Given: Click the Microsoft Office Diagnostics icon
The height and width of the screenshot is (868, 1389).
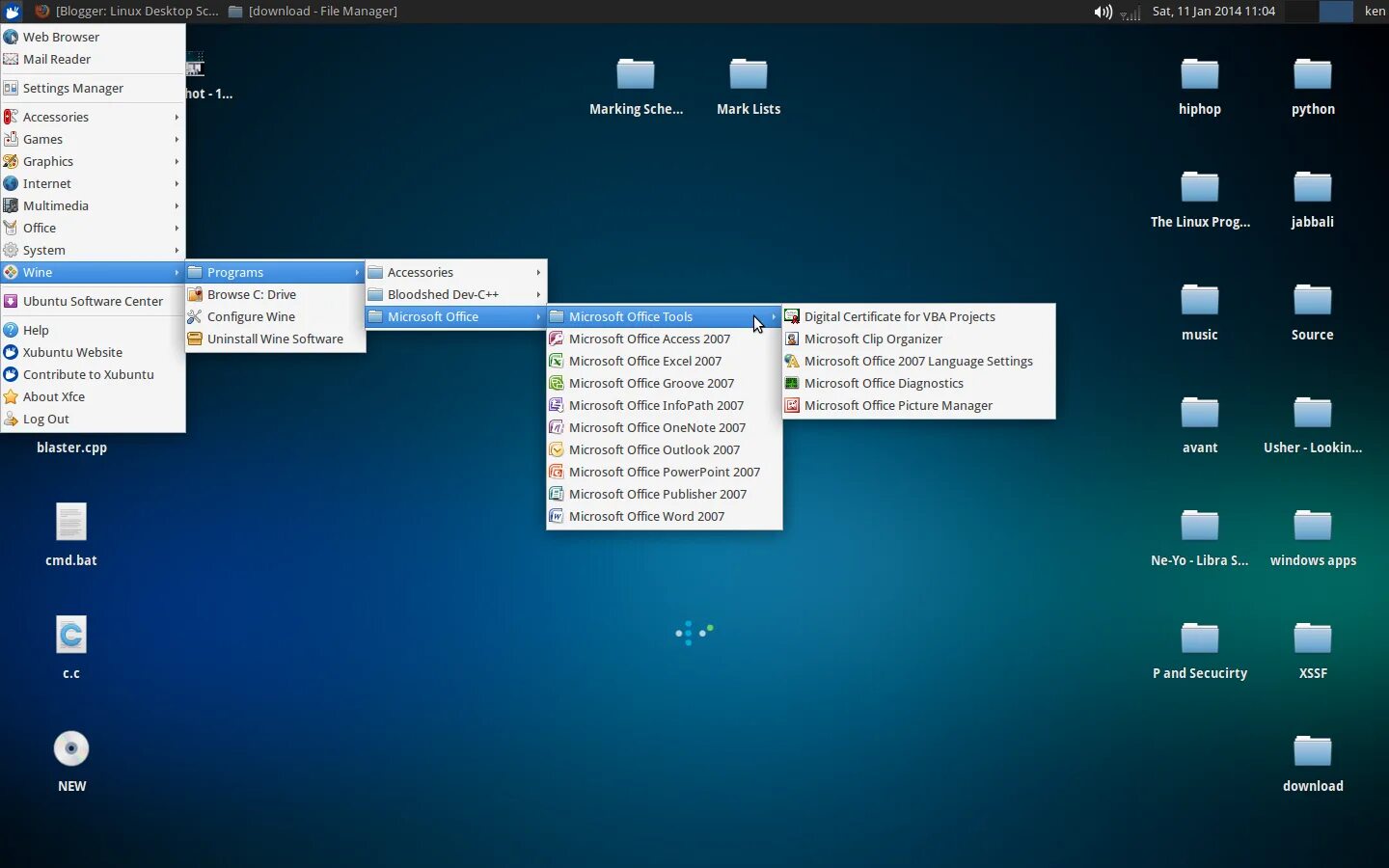Looking at the screenshot, I should [x=792, y=383].
